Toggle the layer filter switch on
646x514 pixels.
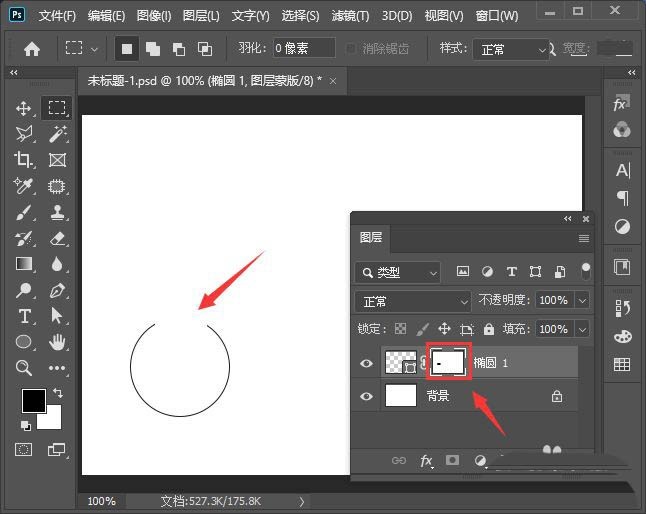(586, 270)
